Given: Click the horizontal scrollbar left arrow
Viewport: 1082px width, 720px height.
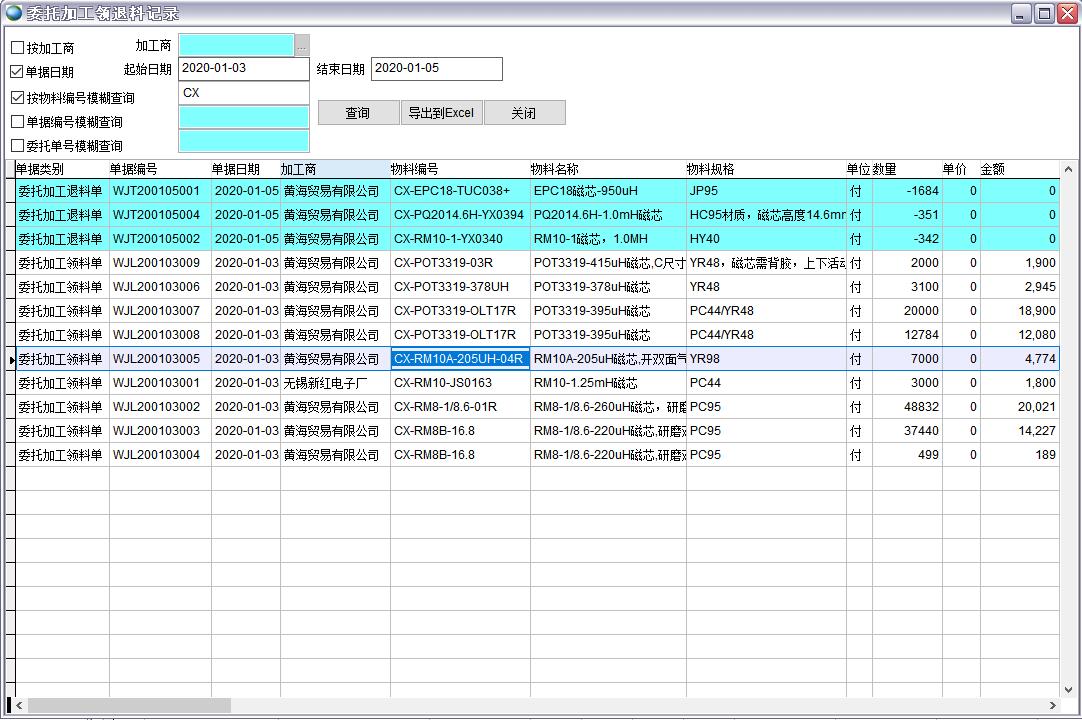Looking at the screenshot, I should (21, 706).
